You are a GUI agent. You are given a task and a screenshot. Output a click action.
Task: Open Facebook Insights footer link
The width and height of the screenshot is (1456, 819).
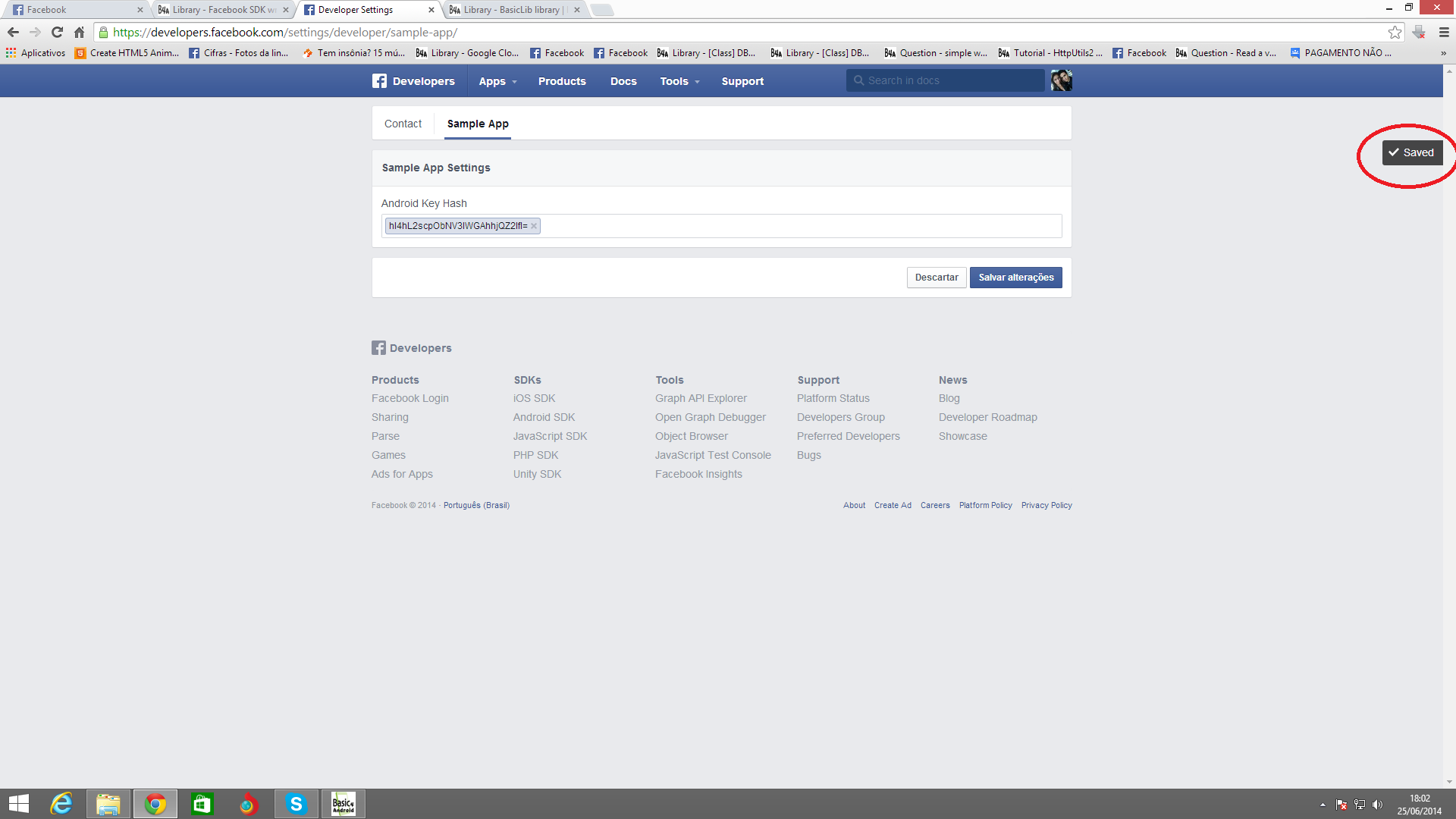click(698, 474)
